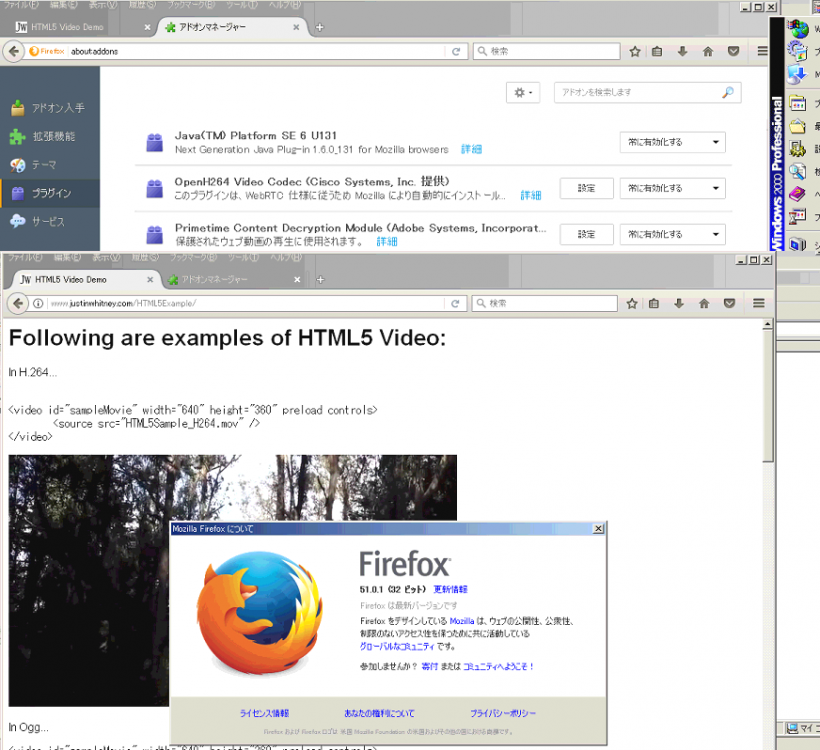
Task: Expand the Primetime Content Decryption activation dropdown
Action: coord(672,234)
